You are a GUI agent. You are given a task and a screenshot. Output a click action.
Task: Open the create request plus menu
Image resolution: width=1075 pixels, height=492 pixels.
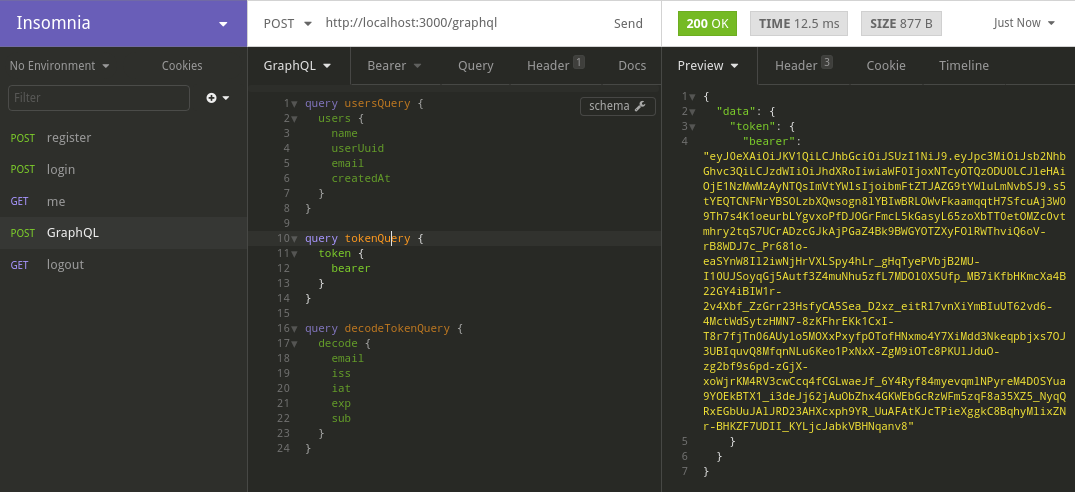[x=218, y=98]
